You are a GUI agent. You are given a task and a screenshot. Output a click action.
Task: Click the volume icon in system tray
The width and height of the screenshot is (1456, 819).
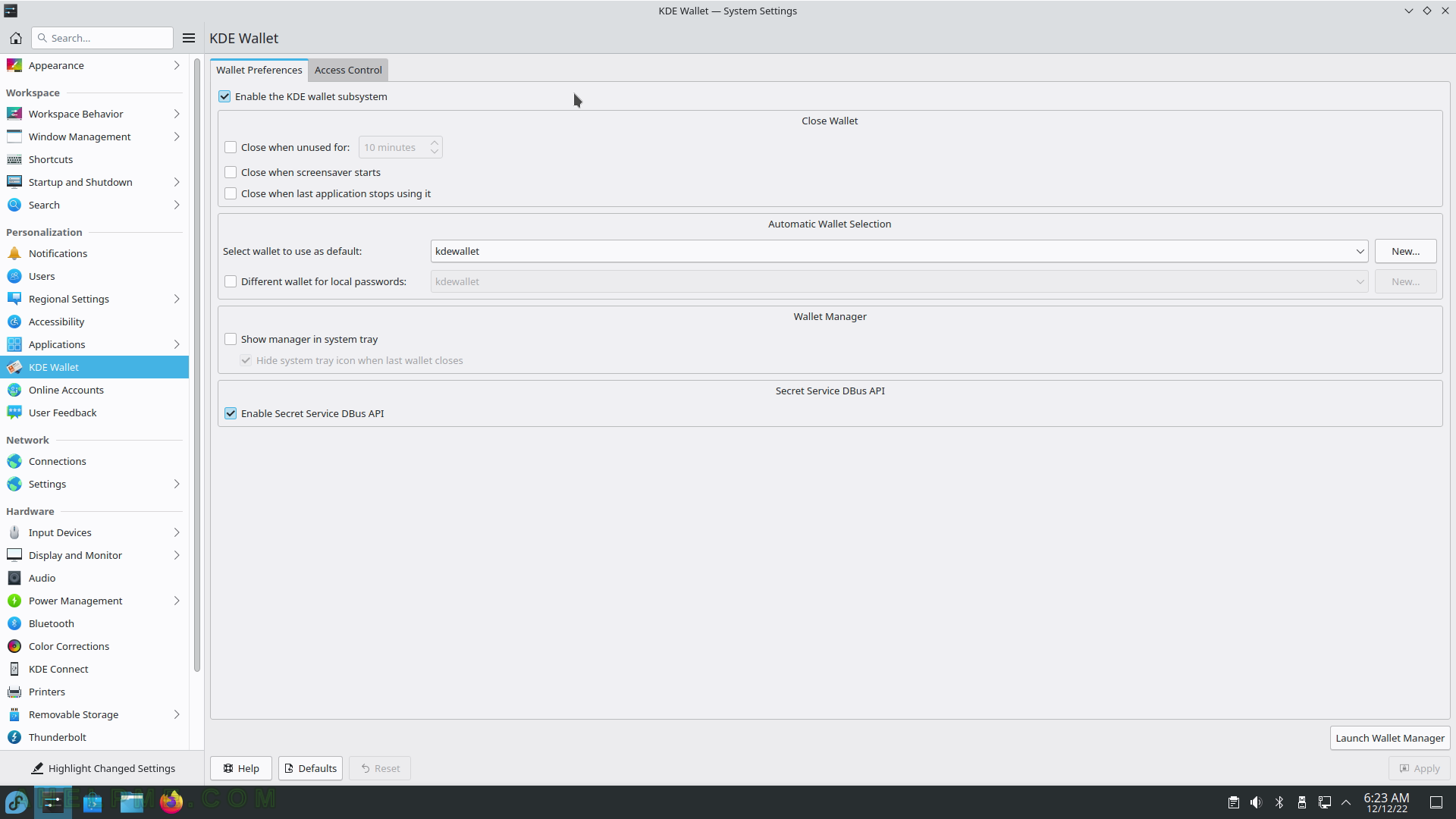pyautogui.click(x=1257, y=802)
